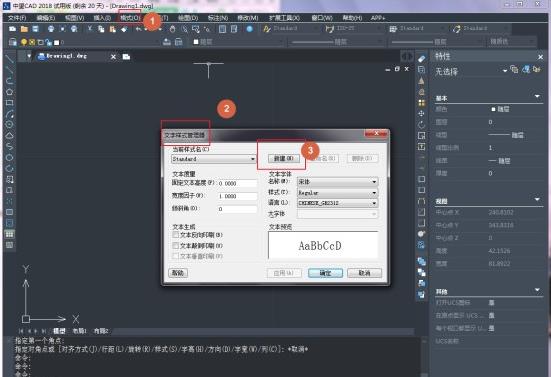Click the Print icon in top toolbar

click(51, 29)
